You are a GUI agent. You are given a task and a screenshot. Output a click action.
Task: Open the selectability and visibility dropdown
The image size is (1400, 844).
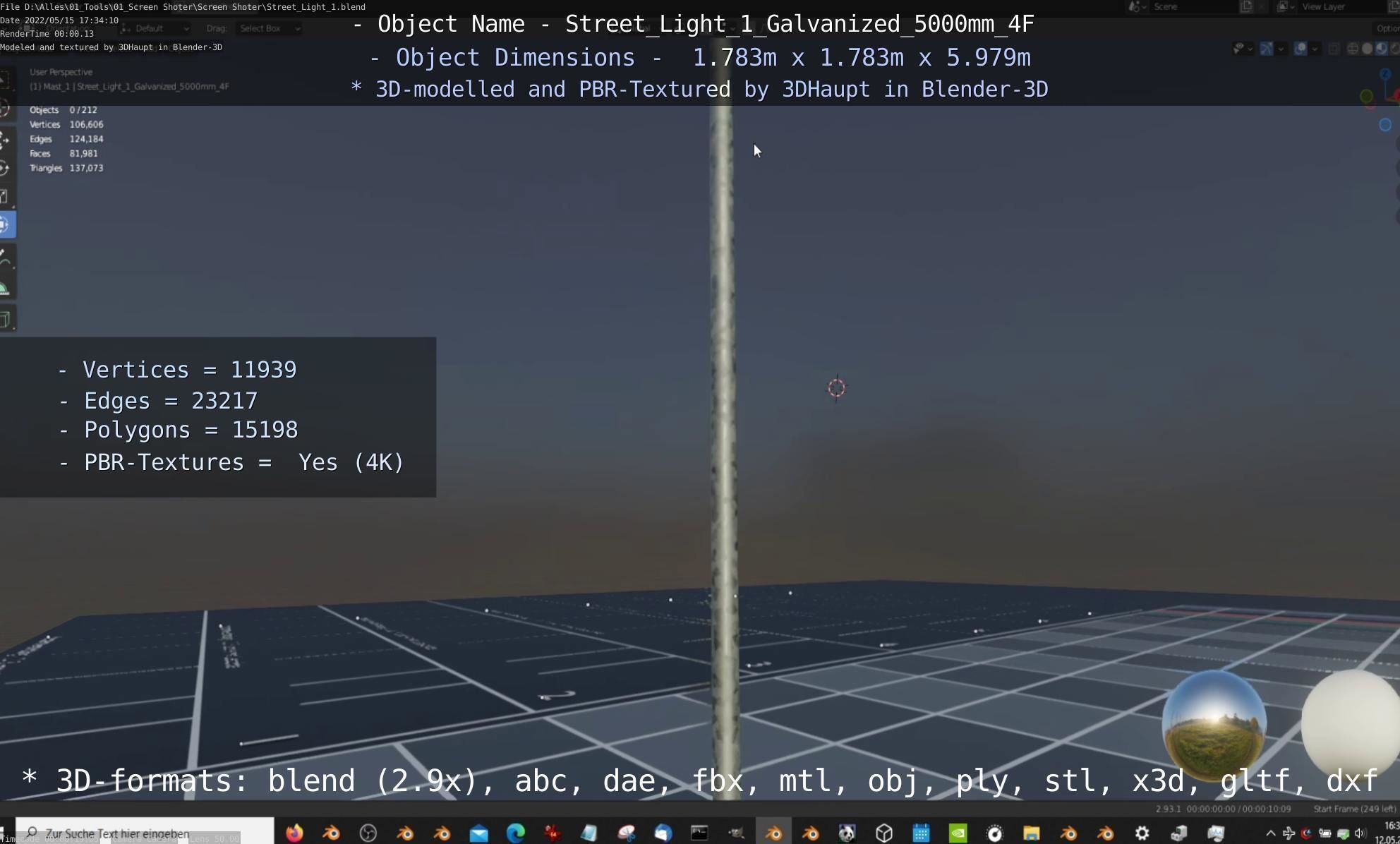pos(1242,49)
